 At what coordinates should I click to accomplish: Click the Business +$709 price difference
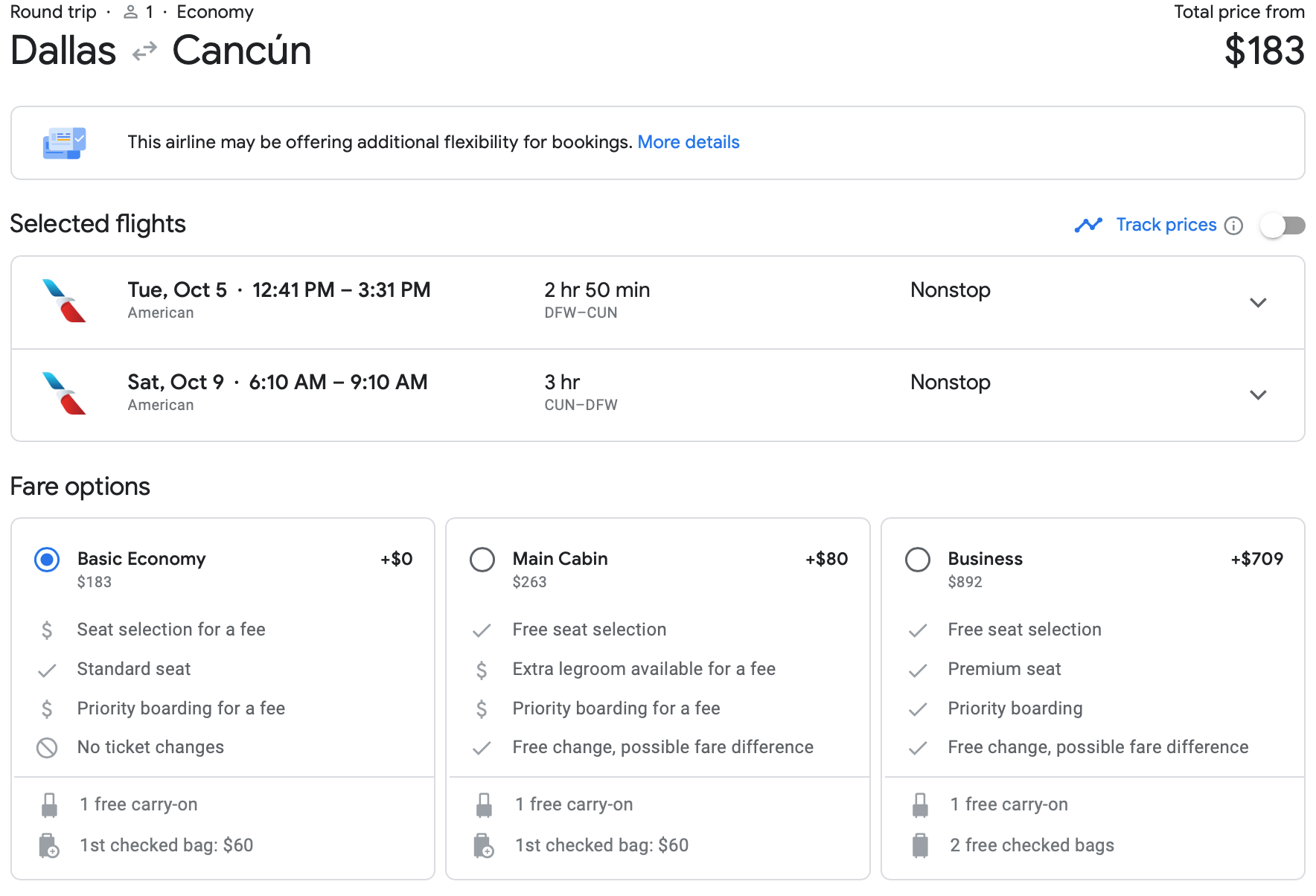(1257, 559)
